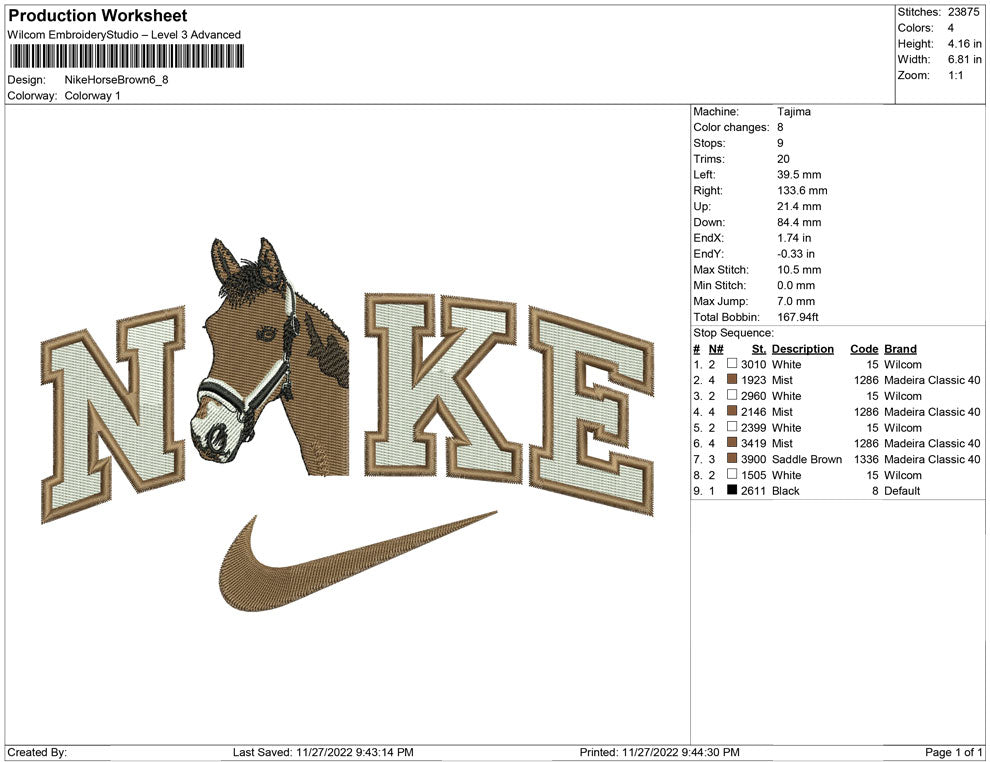Click the 'Black' description in row 9
This screenshot has width=990, height=762.
[x=785, y=491]
